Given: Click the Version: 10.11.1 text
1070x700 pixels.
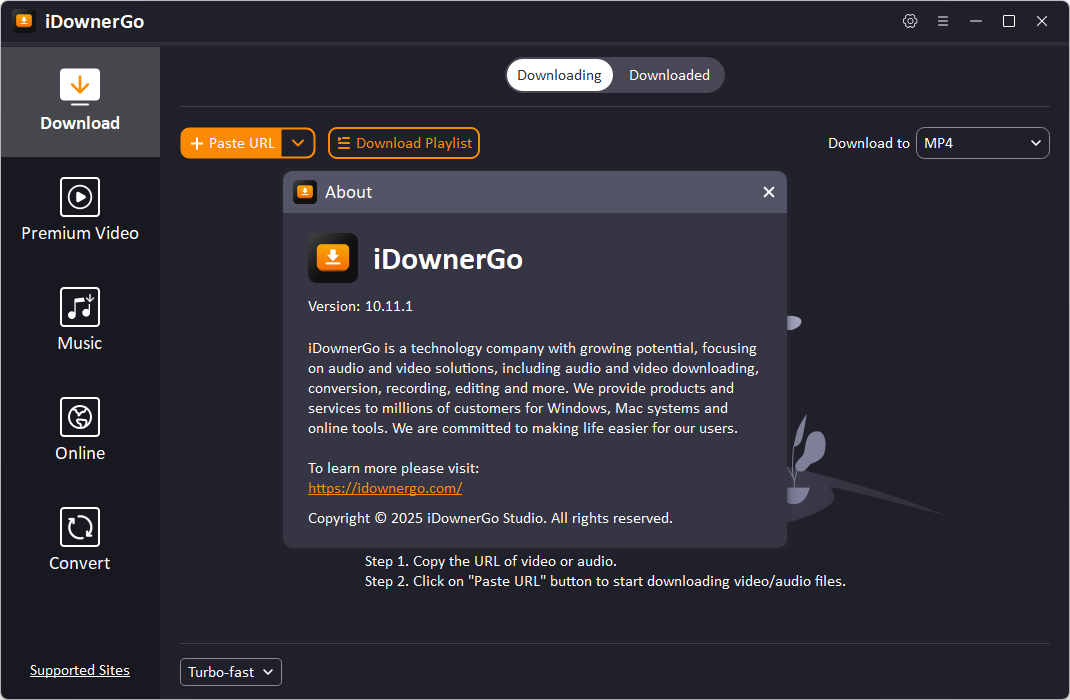Looking at the screenshot, I should pyautogui.click(x=360, y=306).
